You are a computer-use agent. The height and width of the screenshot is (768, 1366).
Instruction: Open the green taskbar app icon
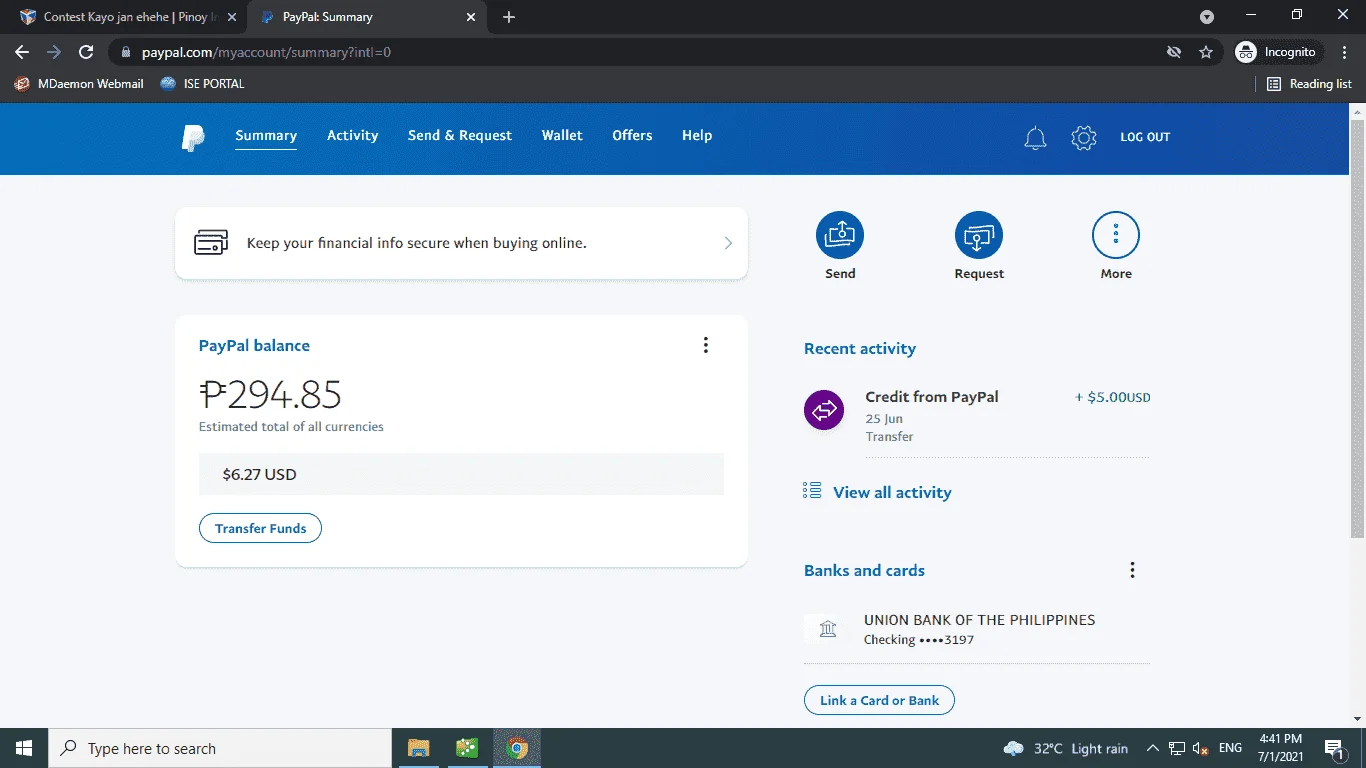click(467, 748)
